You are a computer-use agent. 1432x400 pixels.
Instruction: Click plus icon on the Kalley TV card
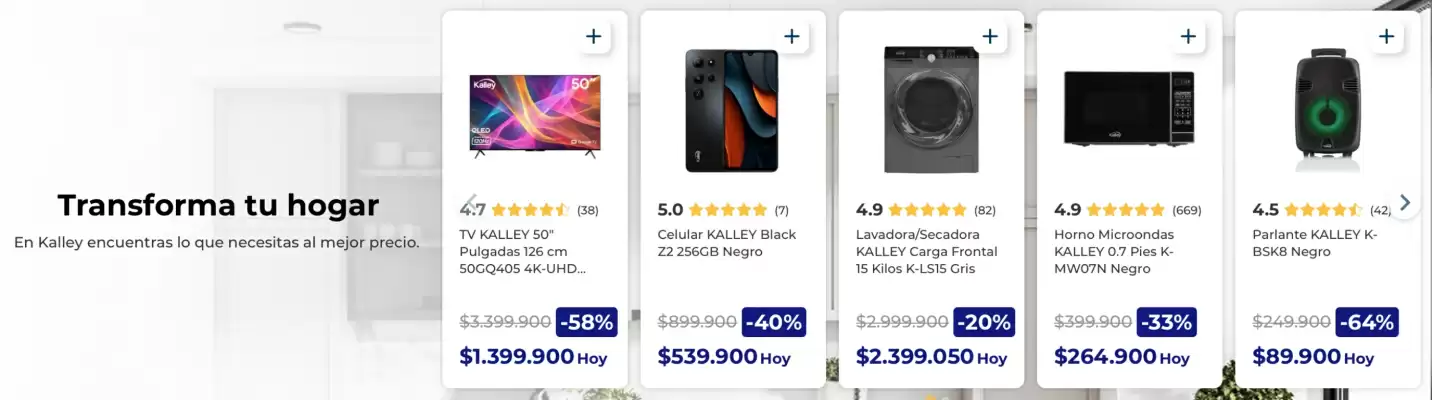point(593,37)
